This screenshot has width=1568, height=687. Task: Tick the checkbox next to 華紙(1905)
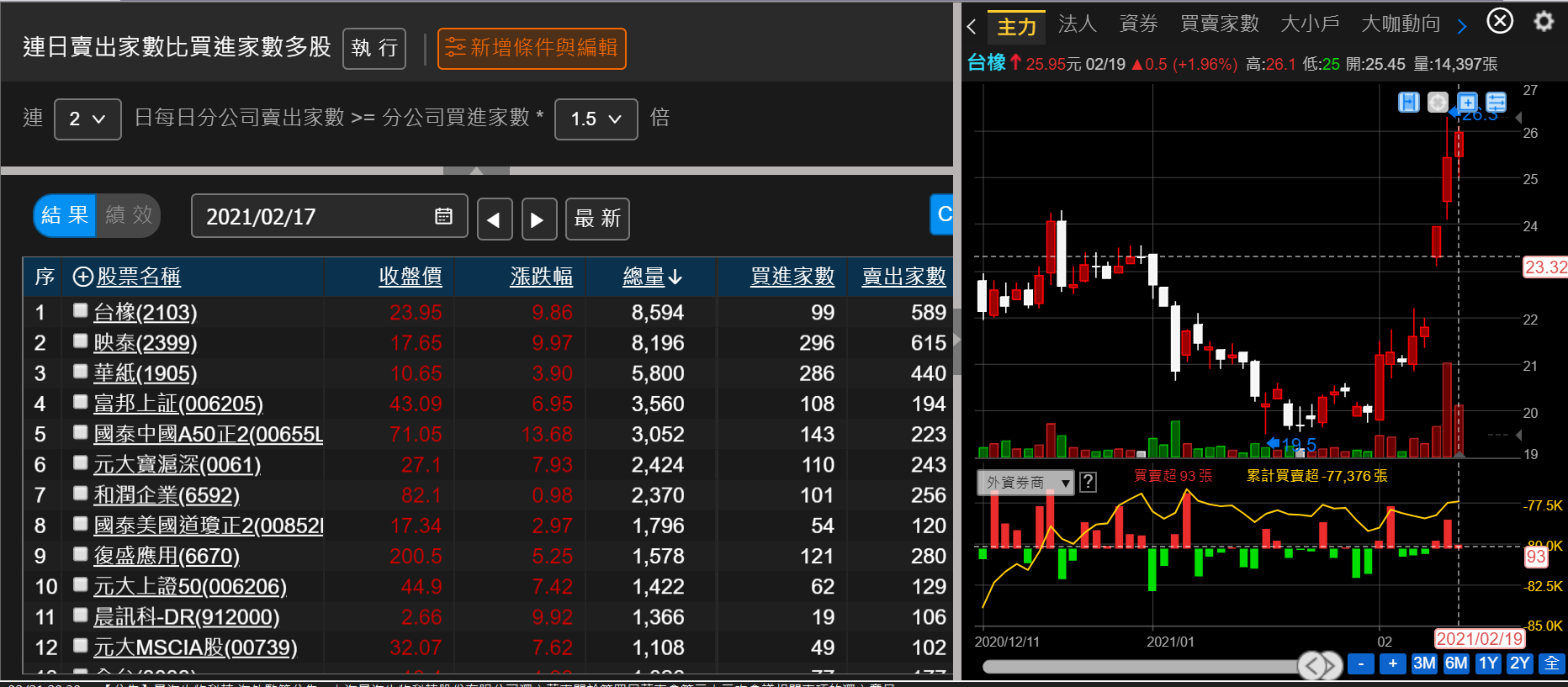[81, 371]
